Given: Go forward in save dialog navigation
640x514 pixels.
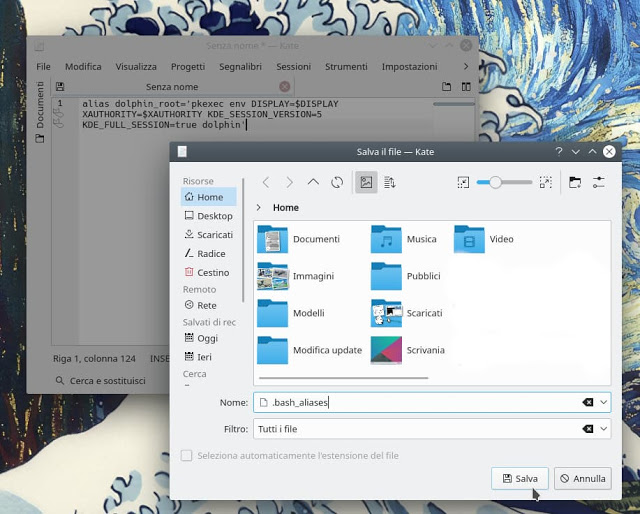Looking at the screenshot, I should pos(289,182).
